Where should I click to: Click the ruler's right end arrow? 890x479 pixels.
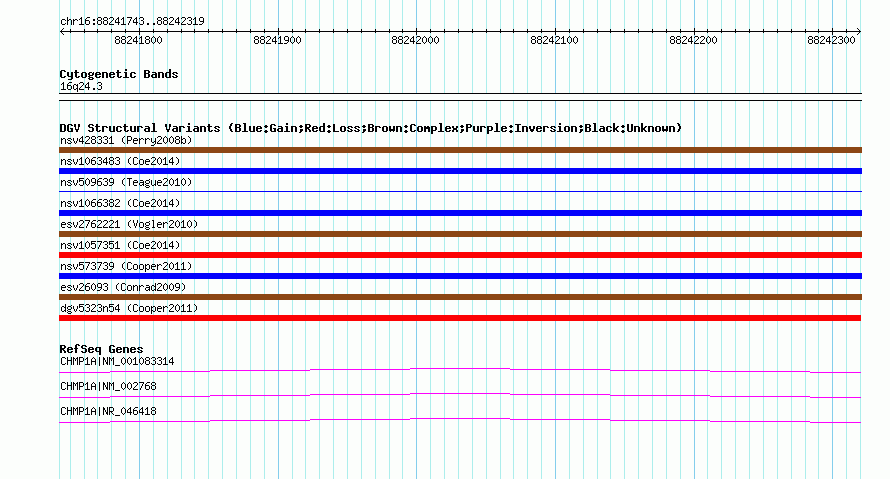point(859,32)
